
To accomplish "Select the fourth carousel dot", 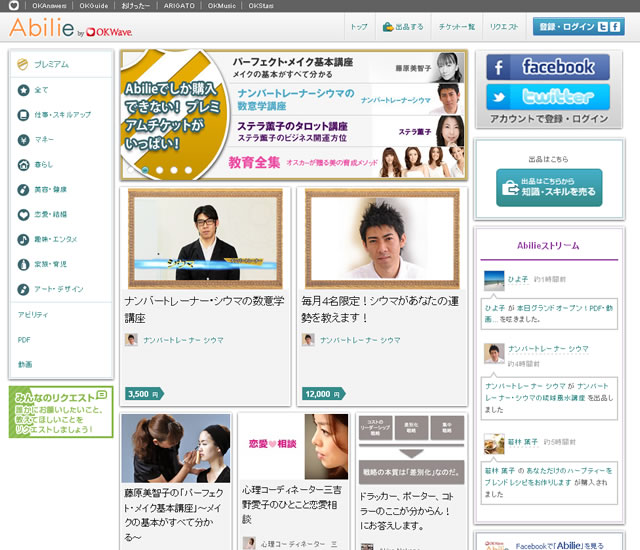I will click(174, 170).
